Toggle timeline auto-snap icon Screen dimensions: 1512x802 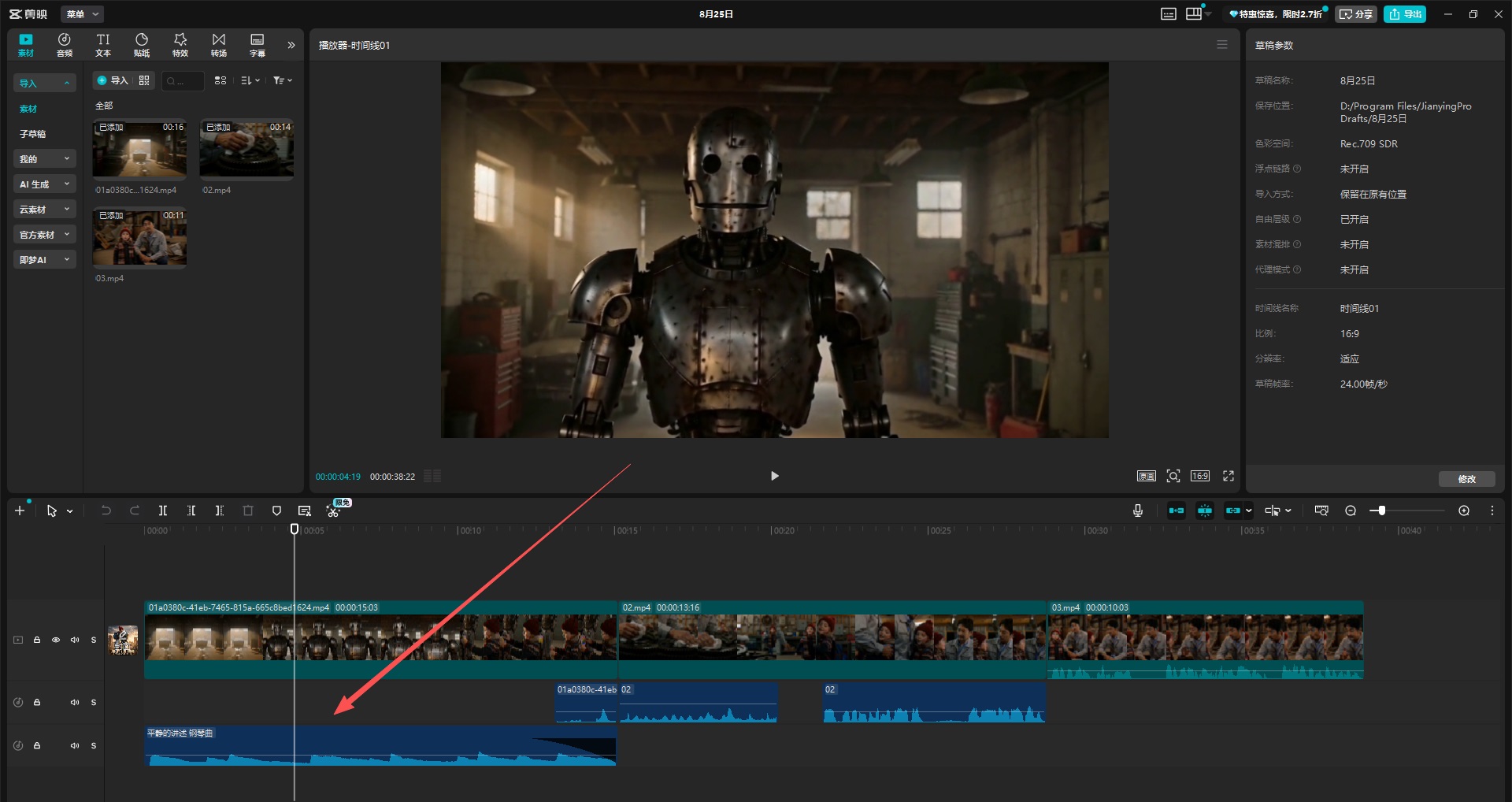pyautogui.click(x=1205, y=511)
